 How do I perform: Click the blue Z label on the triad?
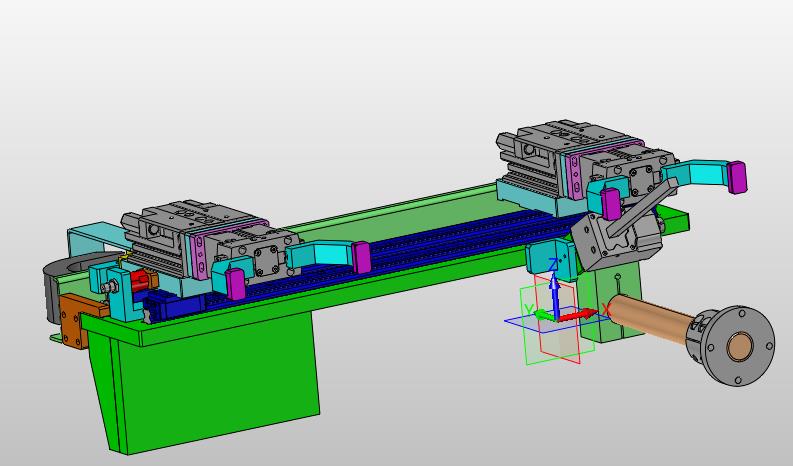pyautogui.click(x=553, y=264)
